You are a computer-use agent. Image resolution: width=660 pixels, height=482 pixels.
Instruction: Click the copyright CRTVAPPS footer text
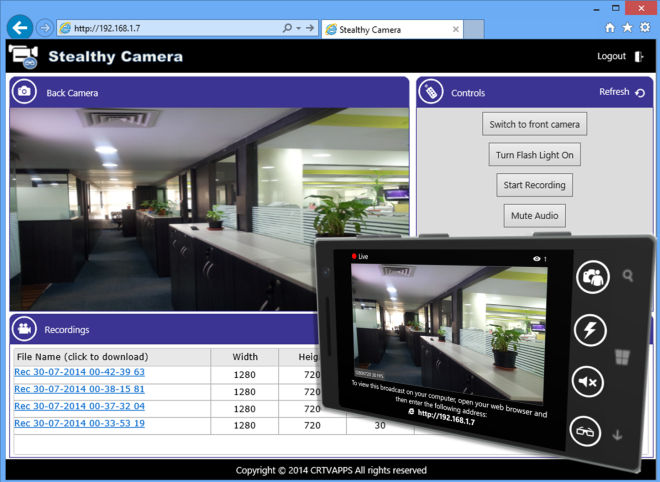click(331, 470)
